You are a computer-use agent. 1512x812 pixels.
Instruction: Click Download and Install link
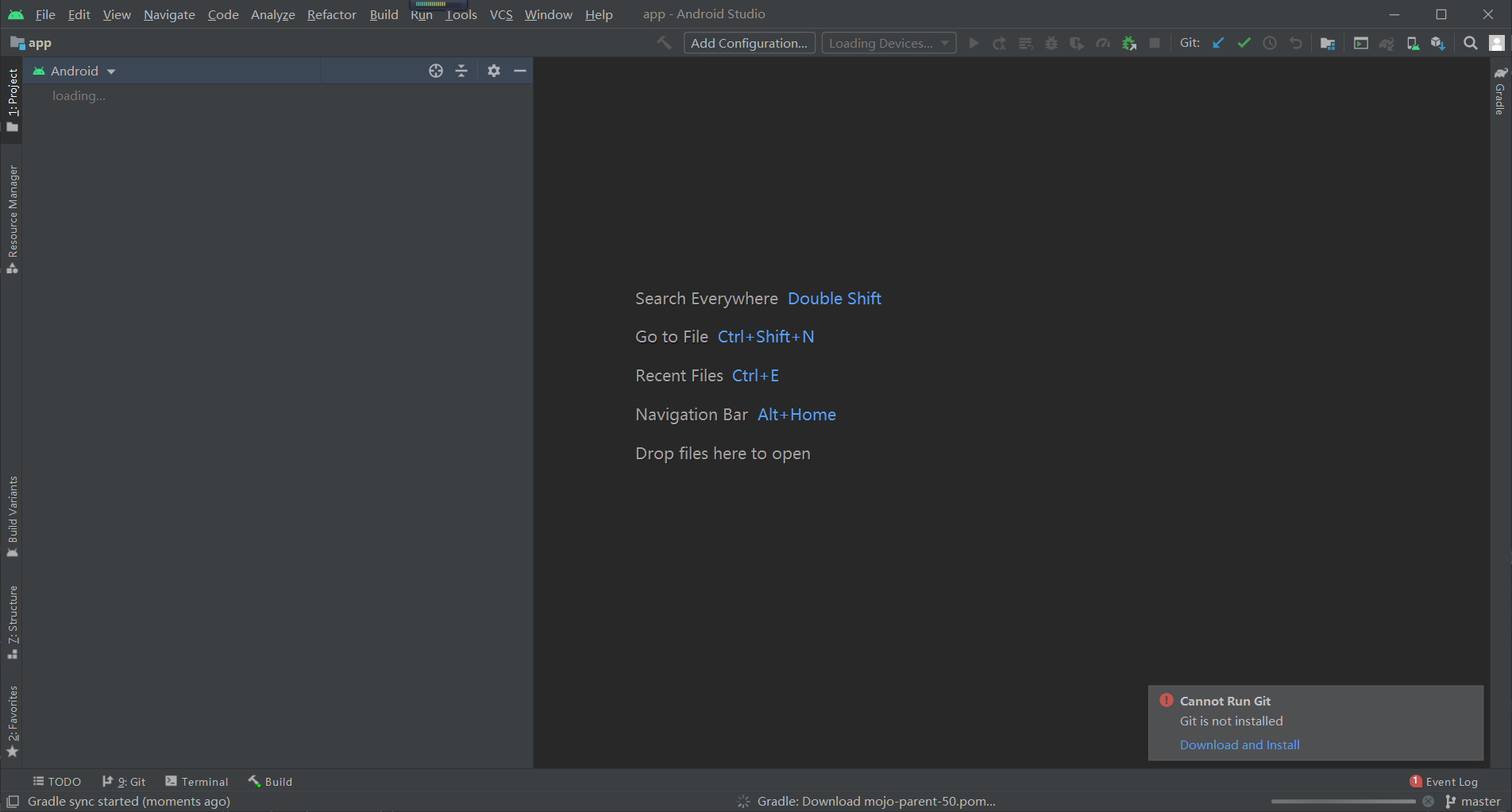click(x=1239, y=744)
